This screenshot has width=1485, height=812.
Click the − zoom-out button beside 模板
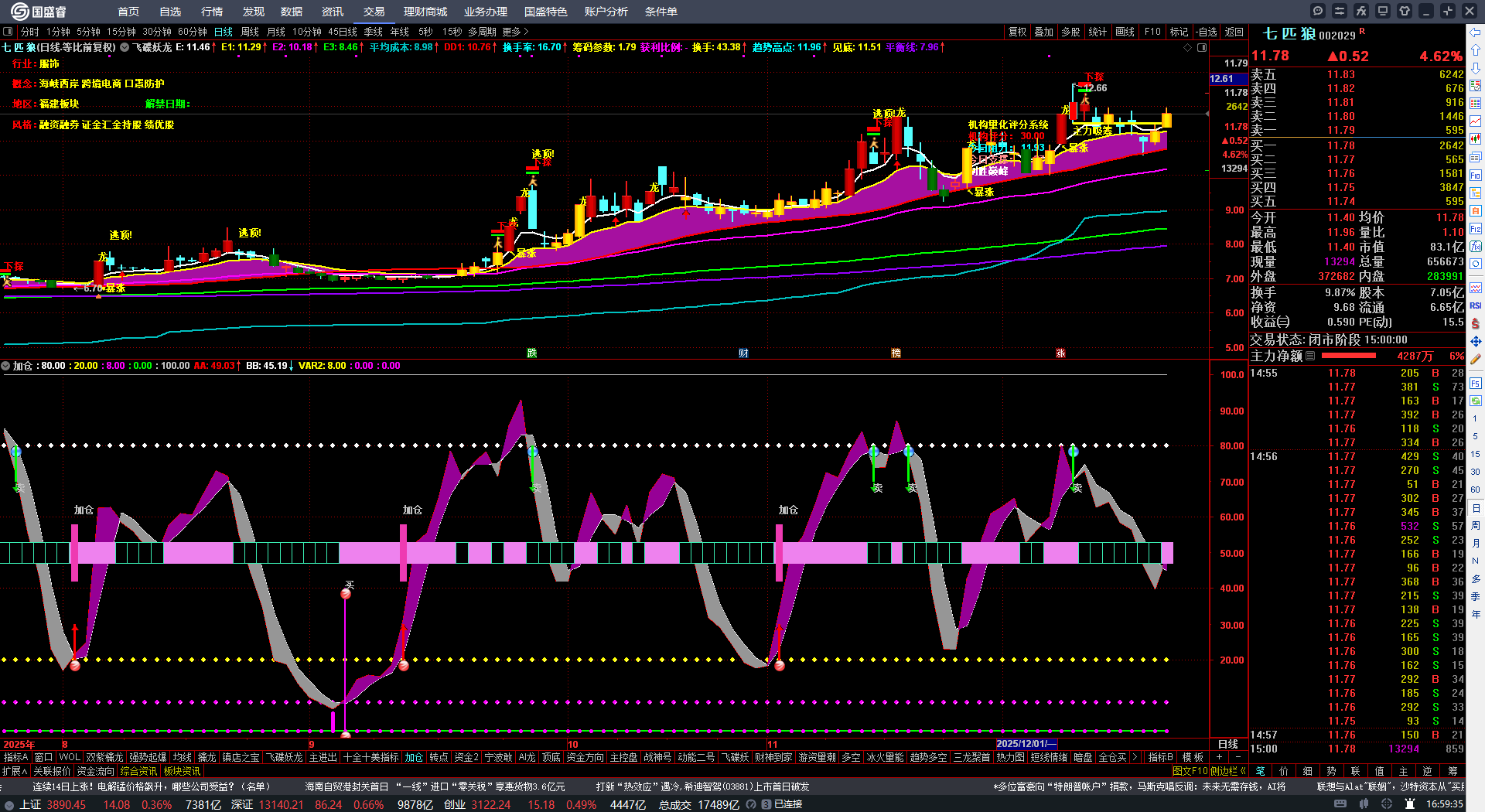pyautogui.click(x=1237, y=757)
